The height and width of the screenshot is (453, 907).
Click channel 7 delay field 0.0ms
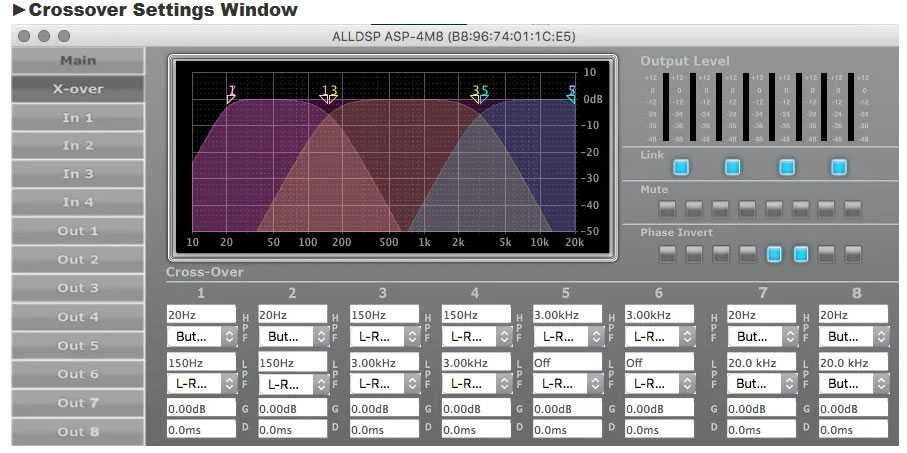[x=762, y=429]
